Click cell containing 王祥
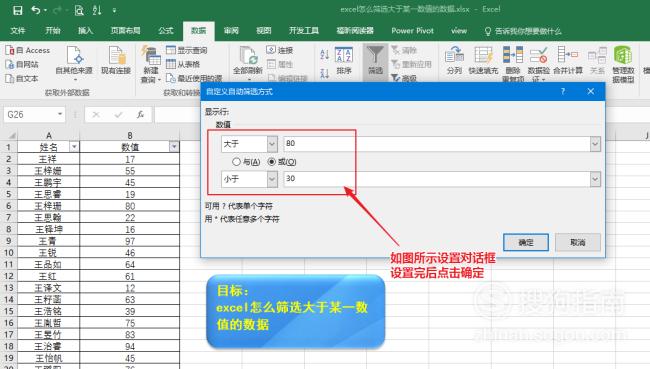The width and height of the screenshot is (650, 369). point(49,159)
